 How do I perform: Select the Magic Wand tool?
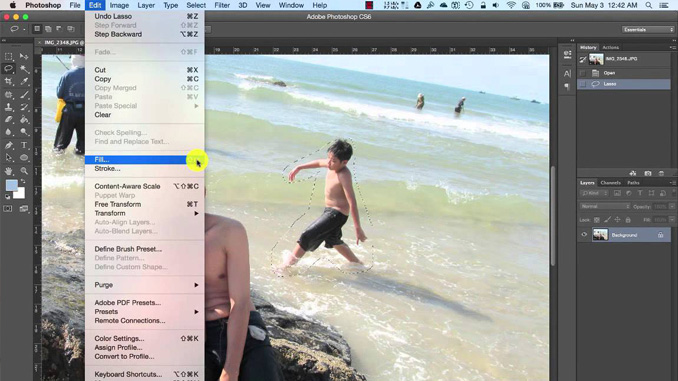(x=24, y=69)
